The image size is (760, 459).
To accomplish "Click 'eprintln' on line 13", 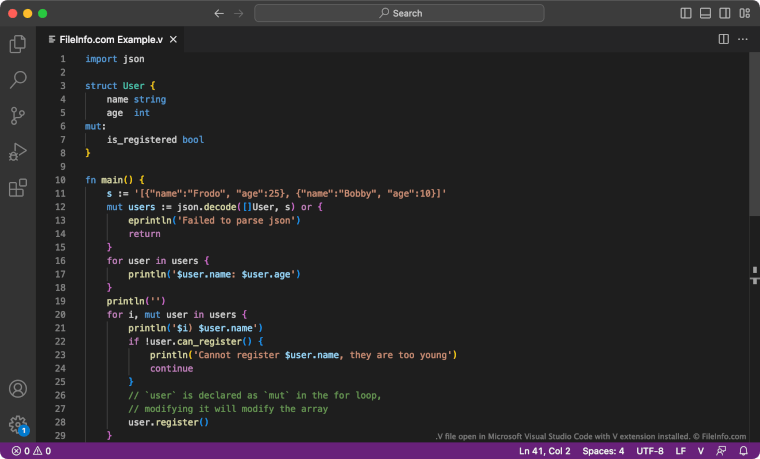I will [150, 221].
